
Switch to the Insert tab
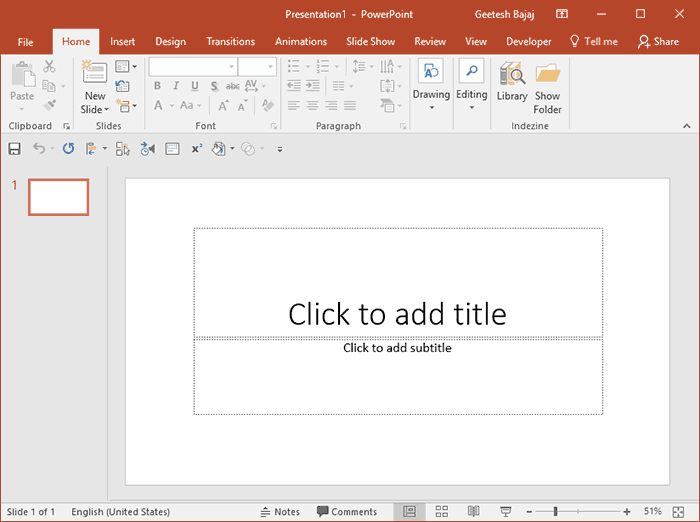pyautogui.click(x=122, y=42)
